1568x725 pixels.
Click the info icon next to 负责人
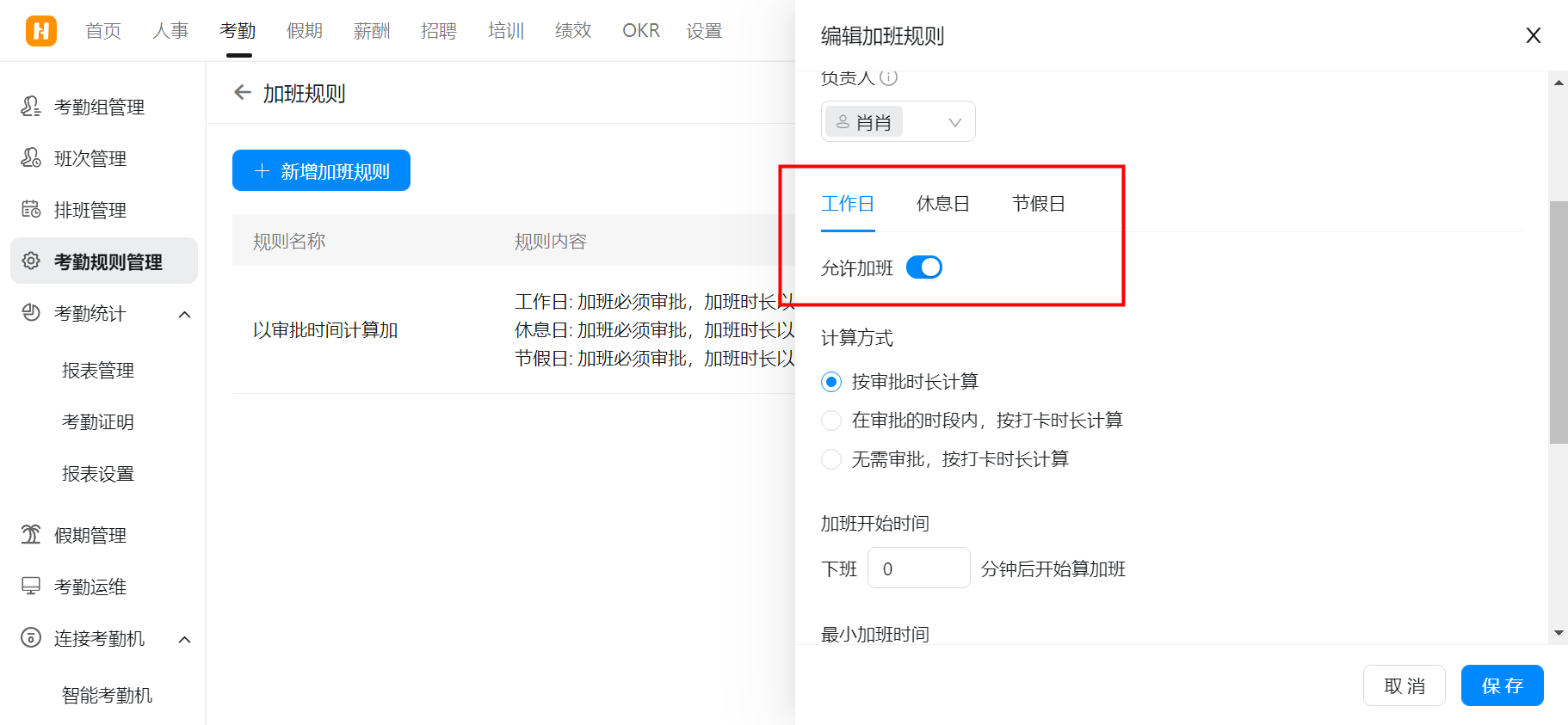[889, 77]
